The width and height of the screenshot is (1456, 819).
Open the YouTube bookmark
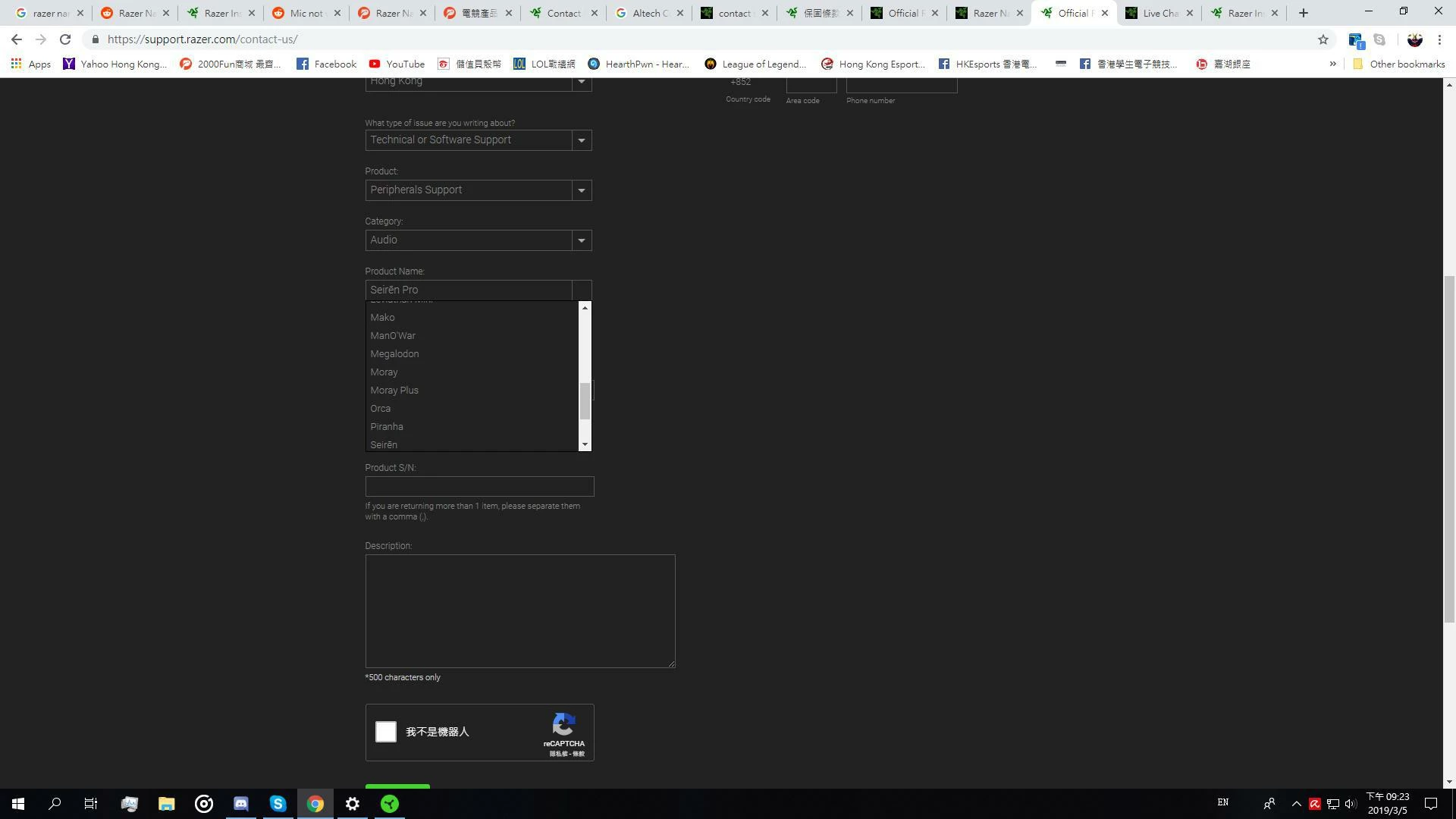[x=397, y=64]
